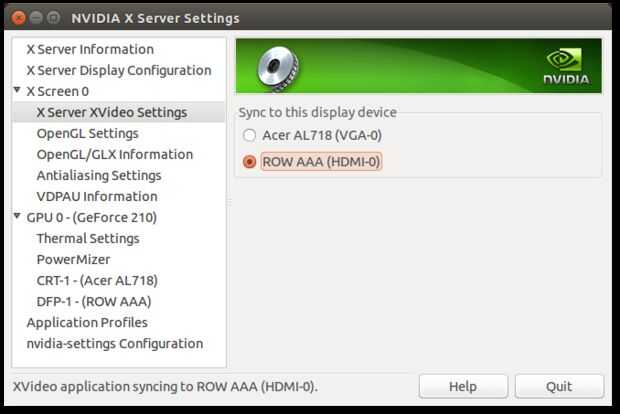
Task: Click the Quit button
Action: (559, 386)
